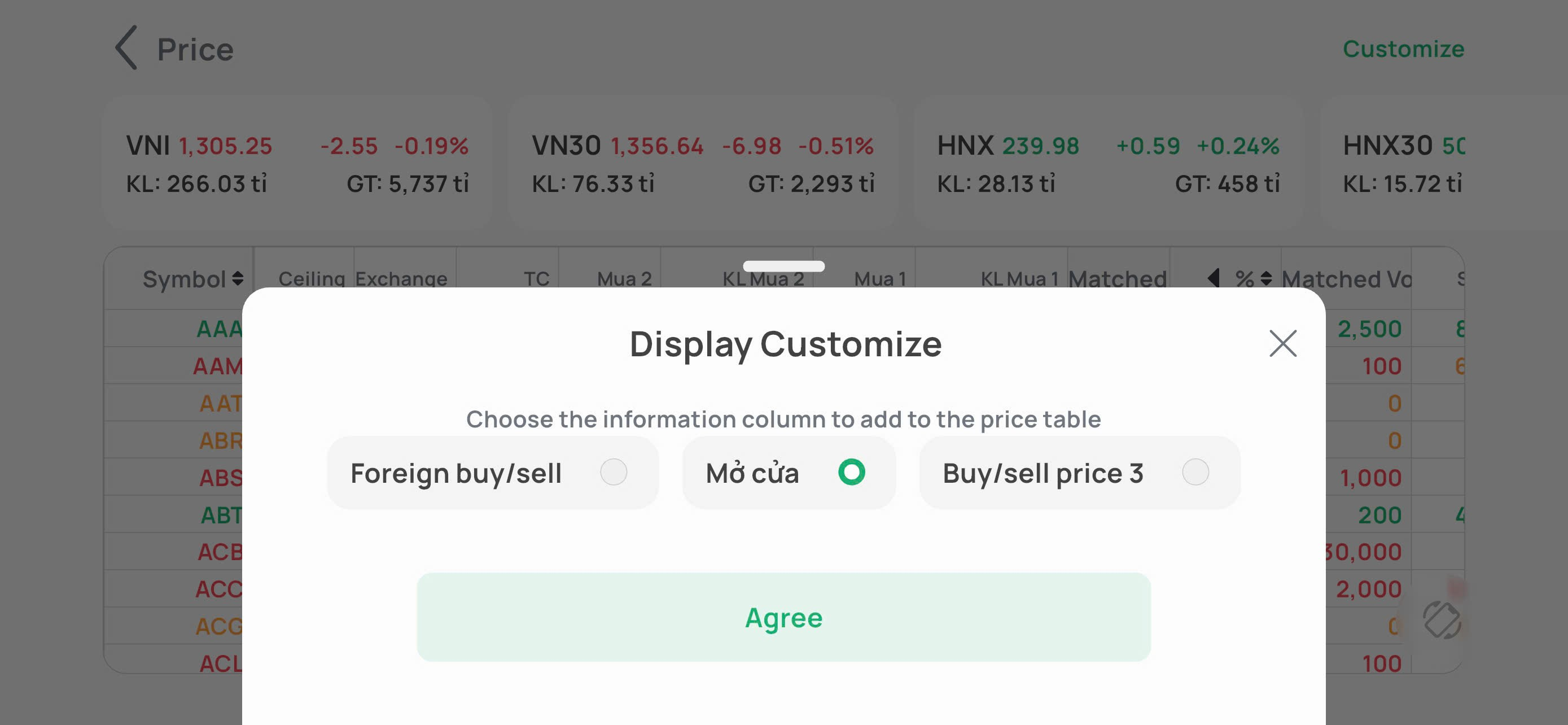Screen dimensions: 1568x725
Task: Close the Display Customize dialog
Action: point(1282,343)
